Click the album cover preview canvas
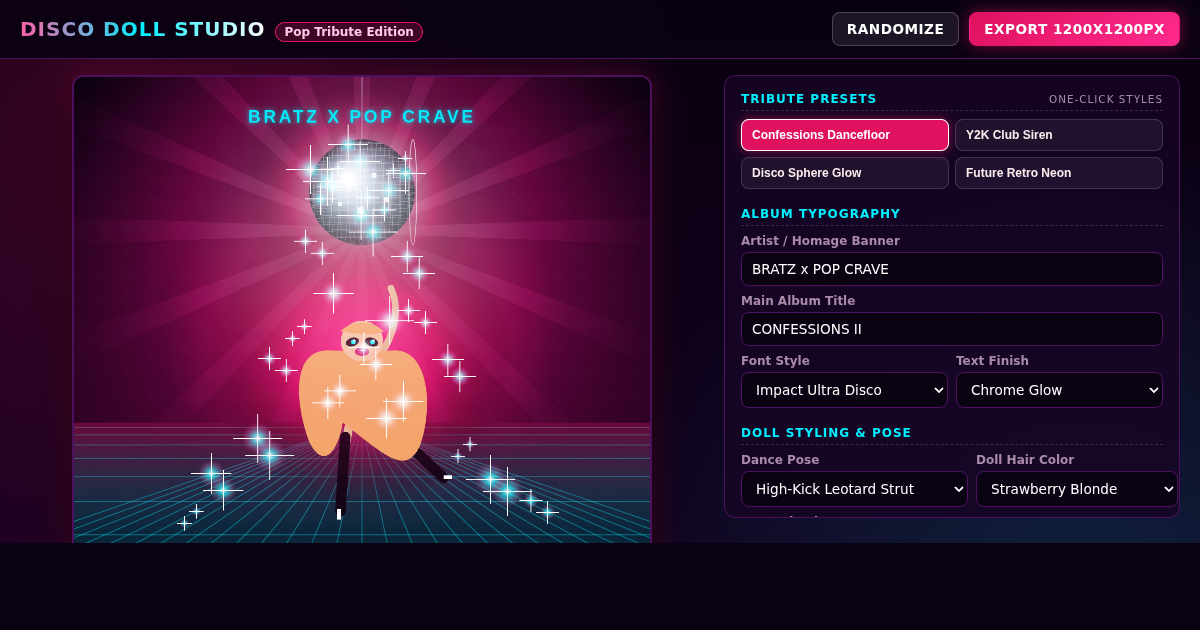 362,310
